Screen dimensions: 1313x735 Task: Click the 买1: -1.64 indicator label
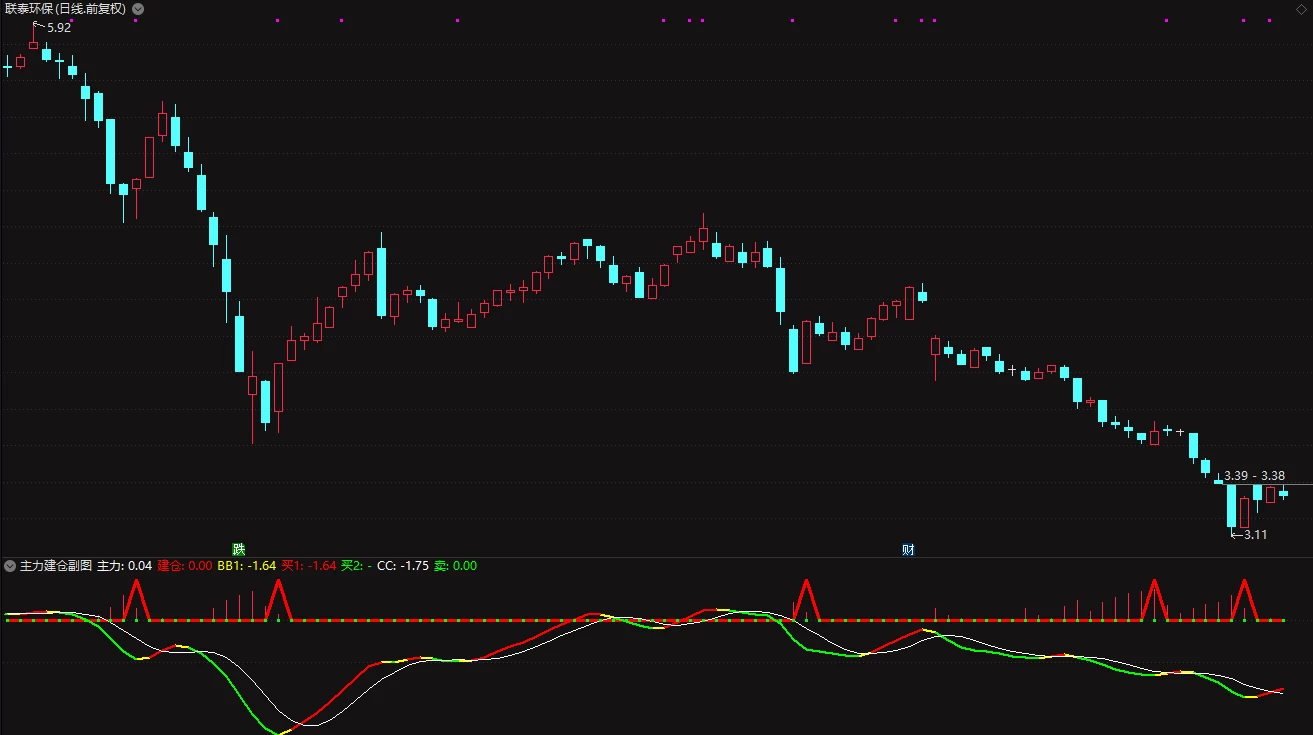[x=309, y=566]
